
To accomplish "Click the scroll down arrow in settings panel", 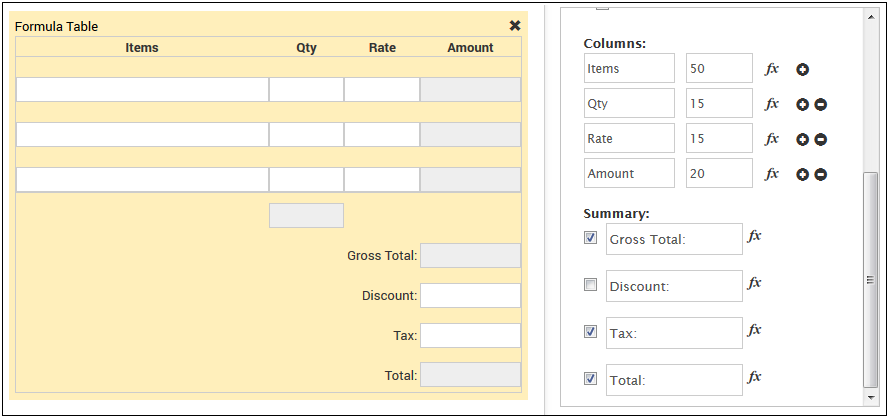I will 870,398.
